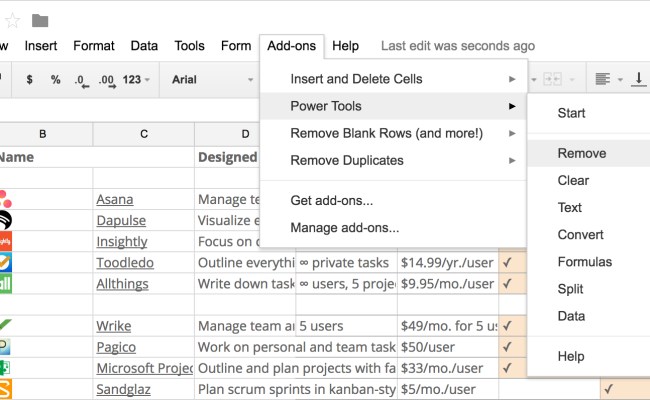Choose Get add-ons from the menu

tap(332, 200)
